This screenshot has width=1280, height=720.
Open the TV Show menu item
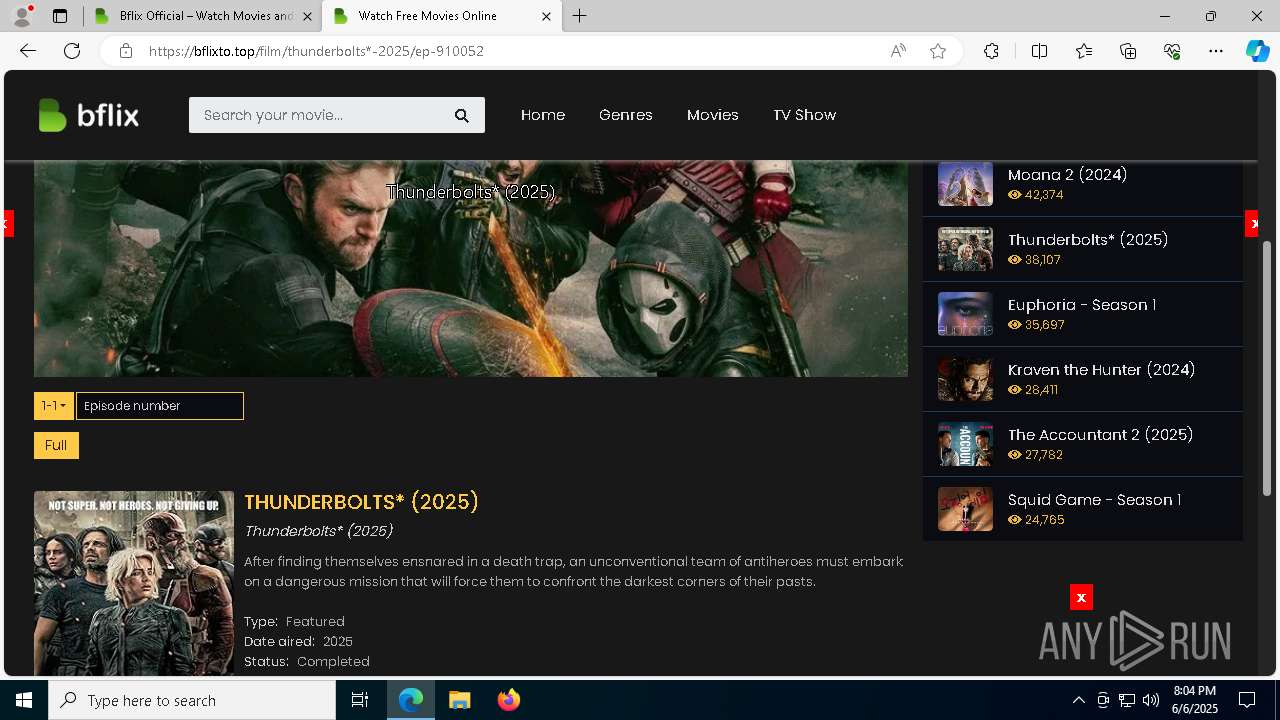point(804,115)
